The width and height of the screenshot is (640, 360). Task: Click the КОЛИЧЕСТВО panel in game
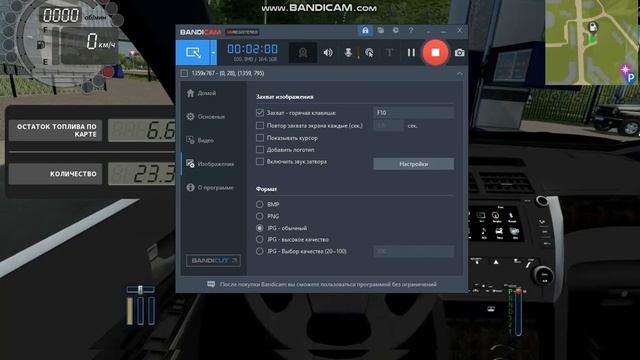point(56,174)
